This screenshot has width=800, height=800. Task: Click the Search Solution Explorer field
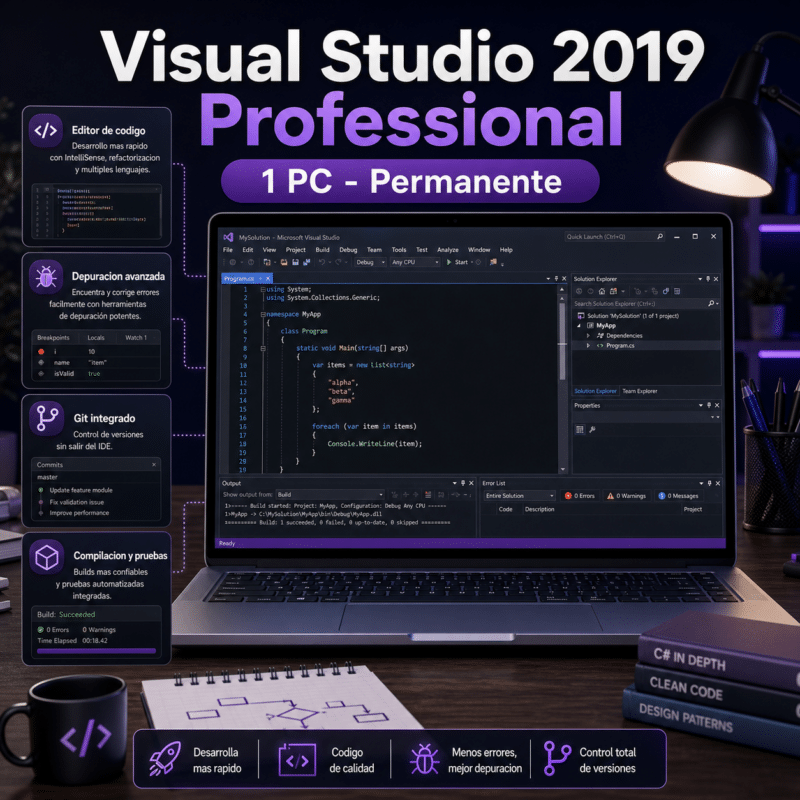[645, 304]
